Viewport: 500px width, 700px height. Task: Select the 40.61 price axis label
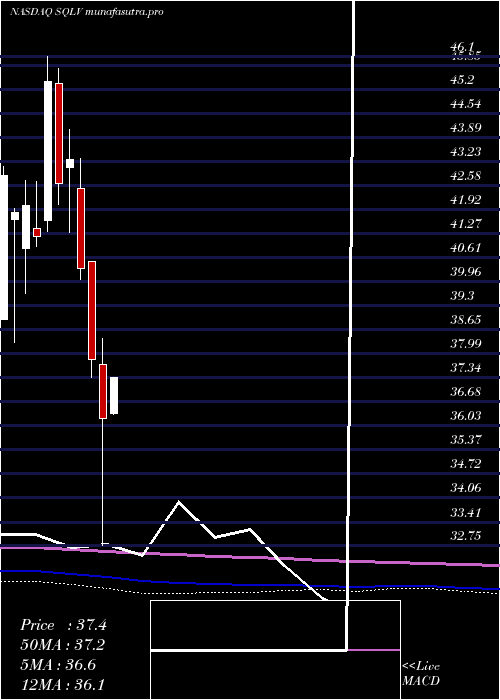point(466,248)
